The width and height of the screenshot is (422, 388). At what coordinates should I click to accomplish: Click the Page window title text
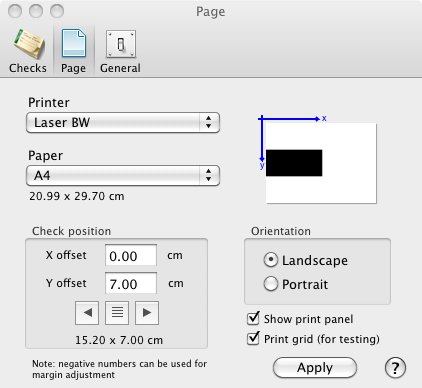[x=211, y=12]
